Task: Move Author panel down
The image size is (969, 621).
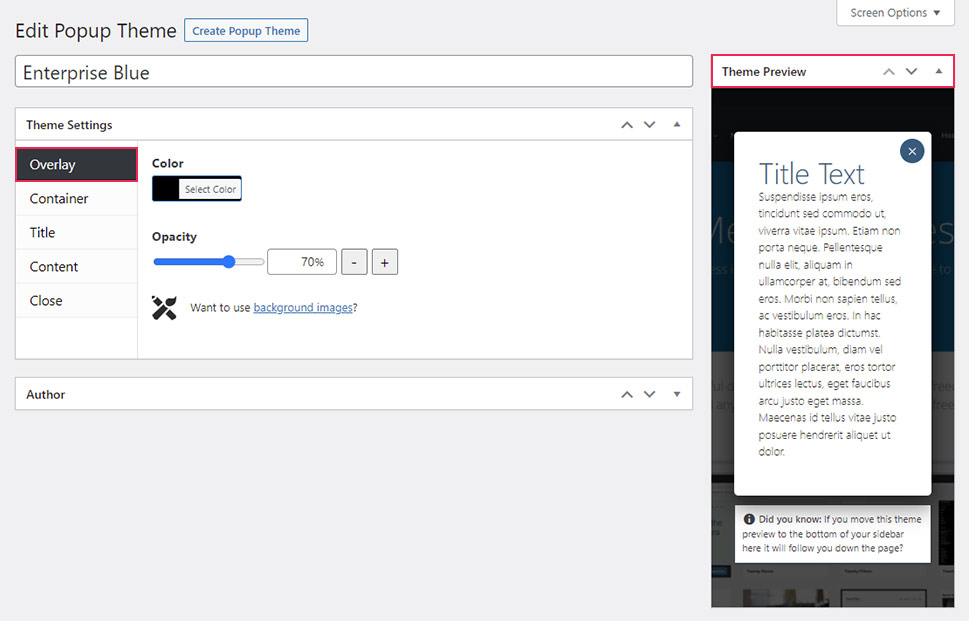Action: tap(650, 395)
